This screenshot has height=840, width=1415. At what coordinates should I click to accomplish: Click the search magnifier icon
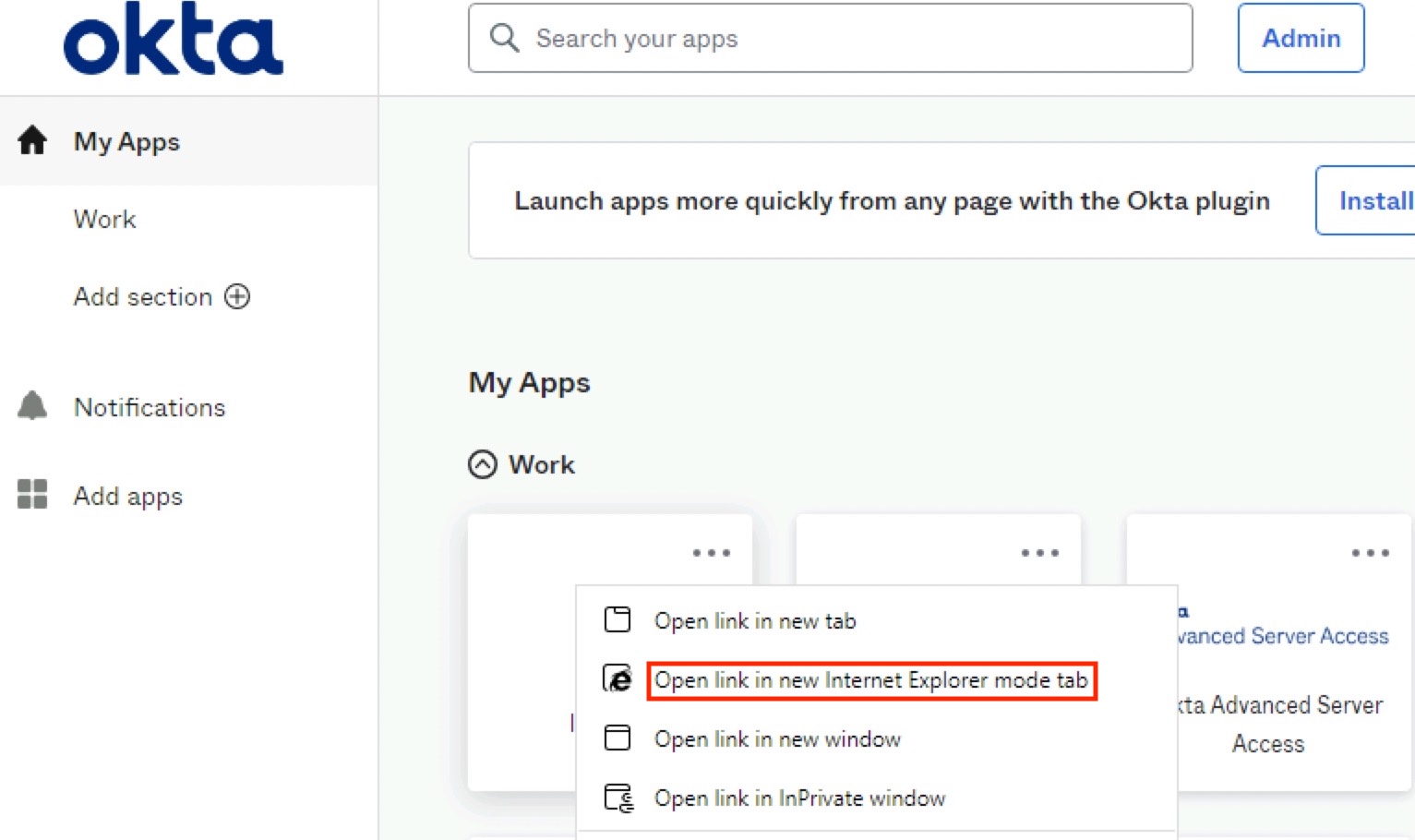504,38
